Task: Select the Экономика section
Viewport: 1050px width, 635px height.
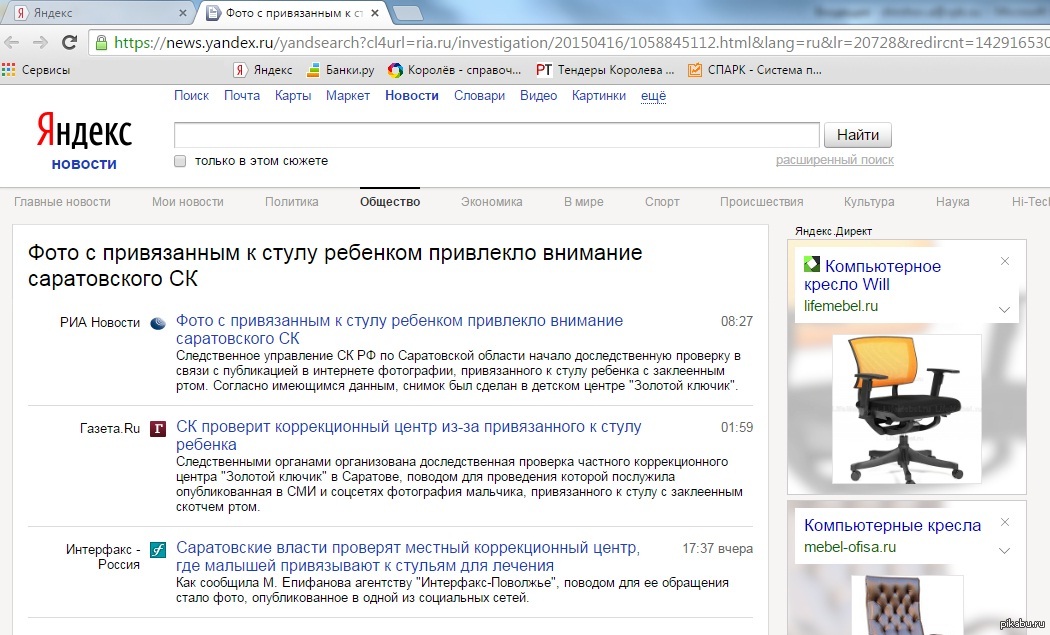Action: pyautogui.click(x=492, y=202)
